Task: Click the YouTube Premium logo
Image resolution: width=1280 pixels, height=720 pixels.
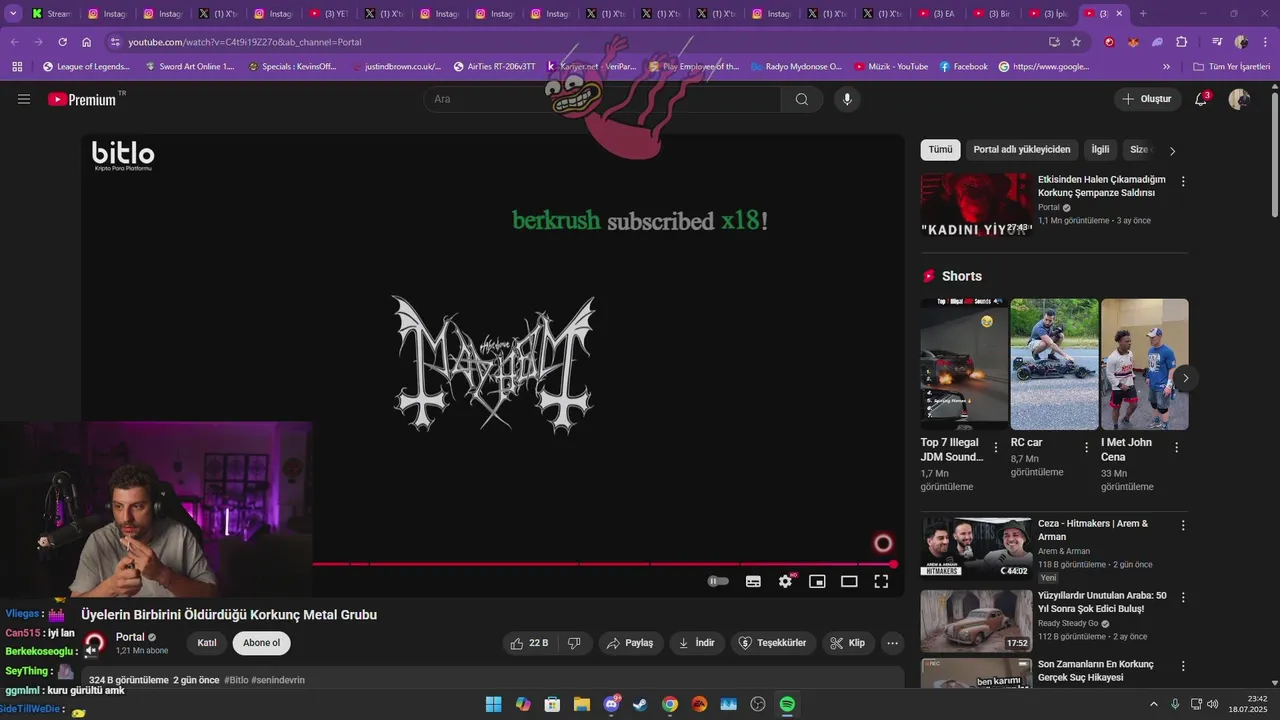Action: click(82, 99)
